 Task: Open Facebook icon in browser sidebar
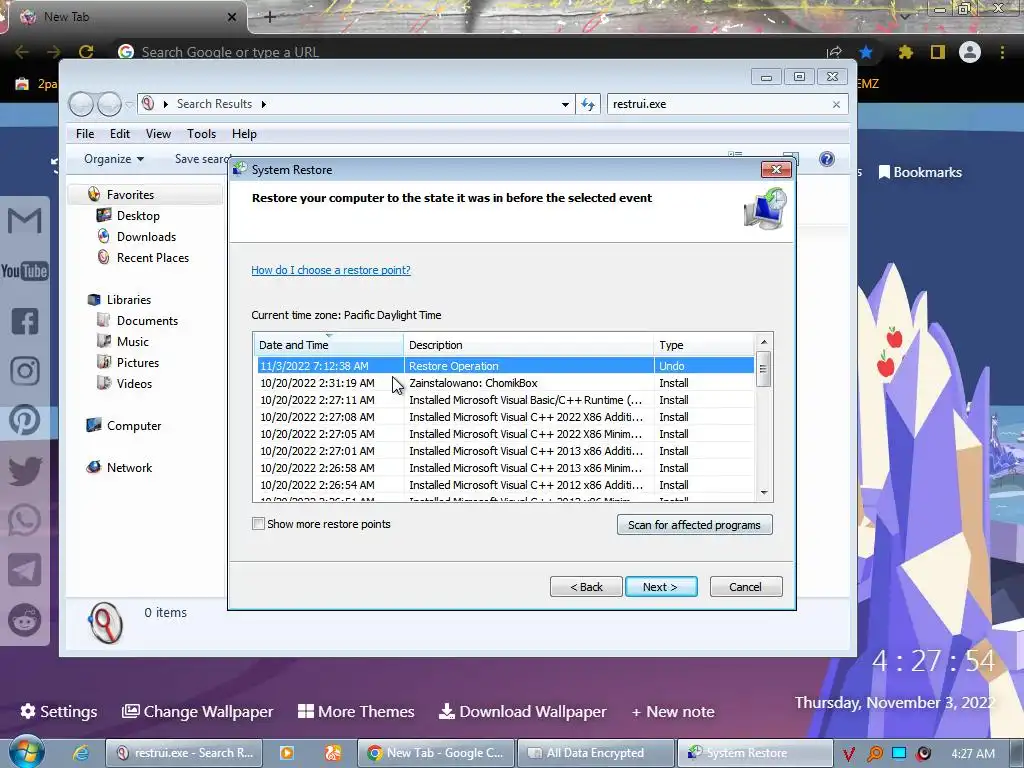pos(25,321)
